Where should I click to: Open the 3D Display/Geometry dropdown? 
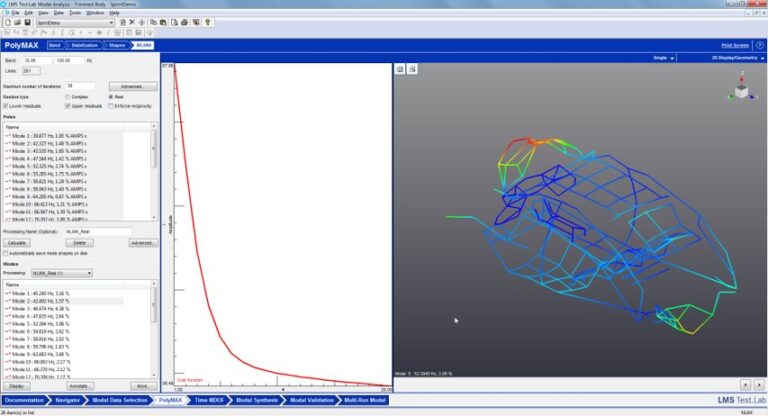point(739,58)
